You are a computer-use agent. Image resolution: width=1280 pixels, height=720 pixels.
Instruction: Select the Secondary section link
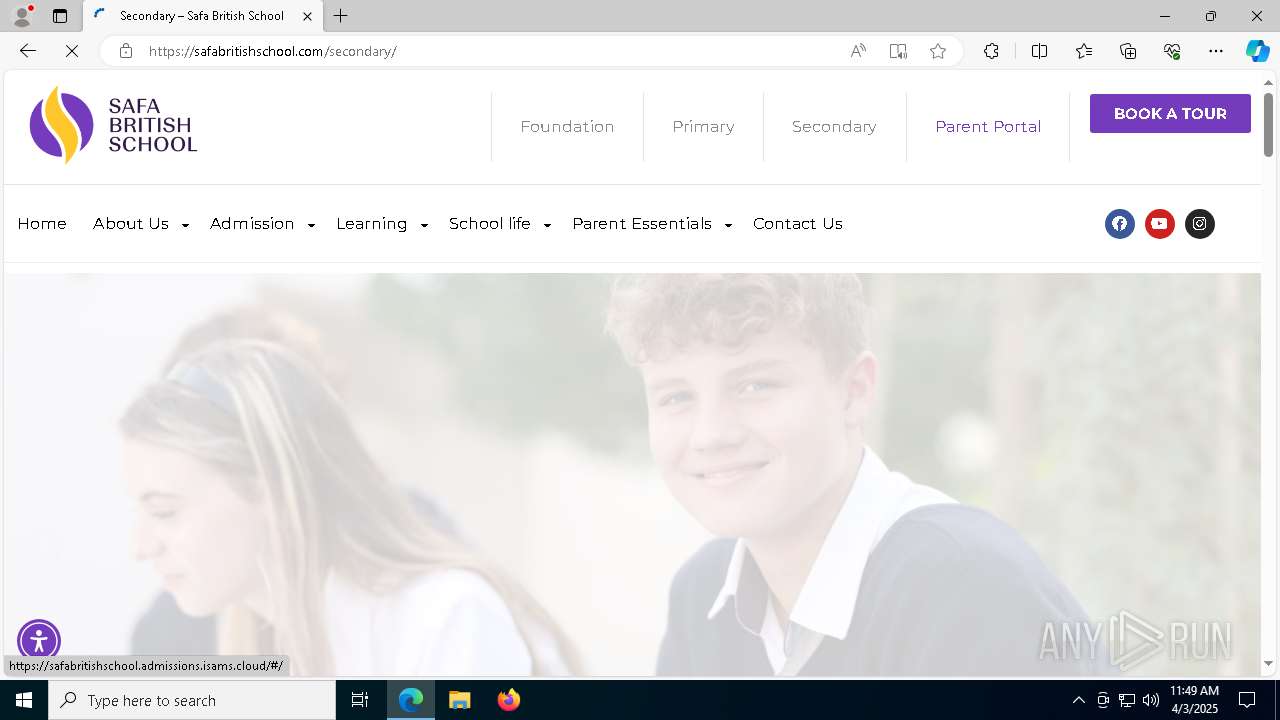pyautogui.click(x=834, y=127)
